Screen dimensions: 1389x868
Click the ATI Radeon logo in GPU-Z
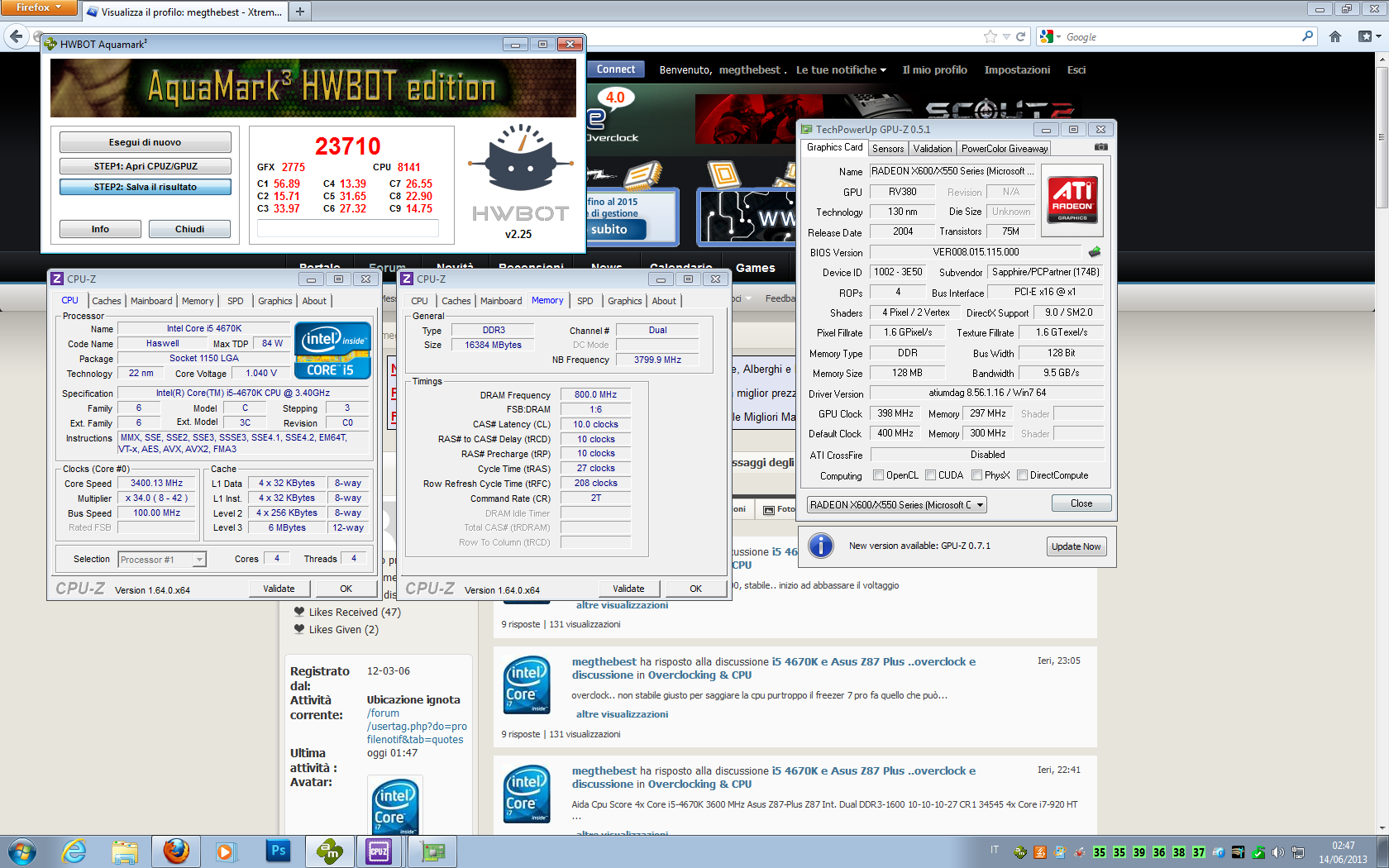click(1072, 199)
